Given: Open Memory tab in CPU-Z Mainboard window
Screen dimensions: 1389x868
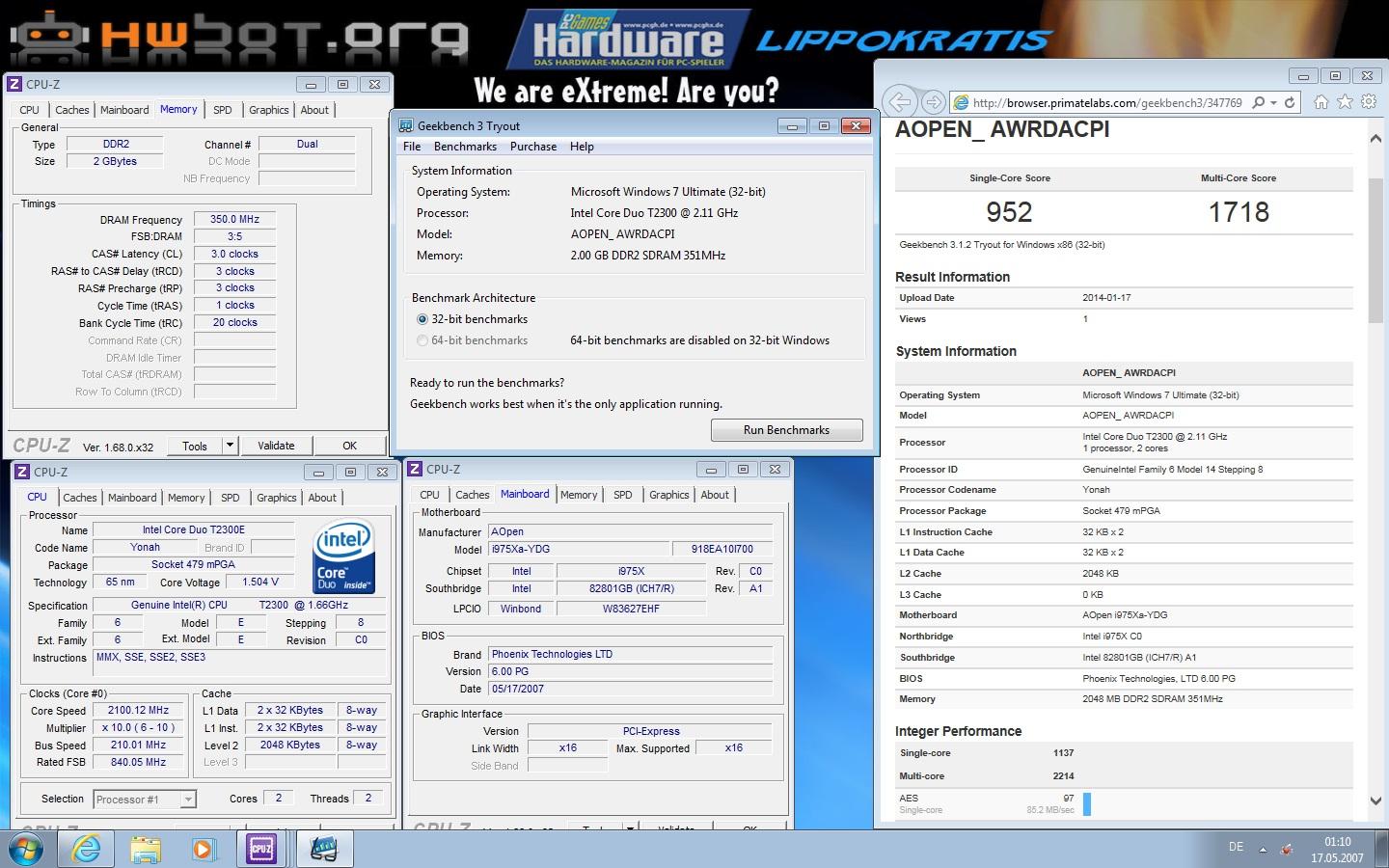Looking at the screenshot, I should tap(579, 495).
